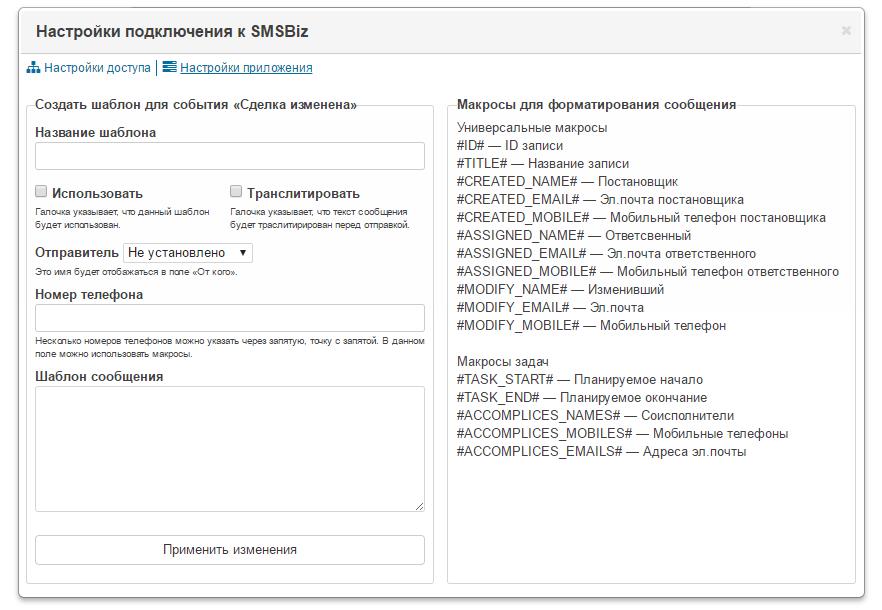
Task: Click the access settings hierarchy icon
Action: (x=33, y=68)
